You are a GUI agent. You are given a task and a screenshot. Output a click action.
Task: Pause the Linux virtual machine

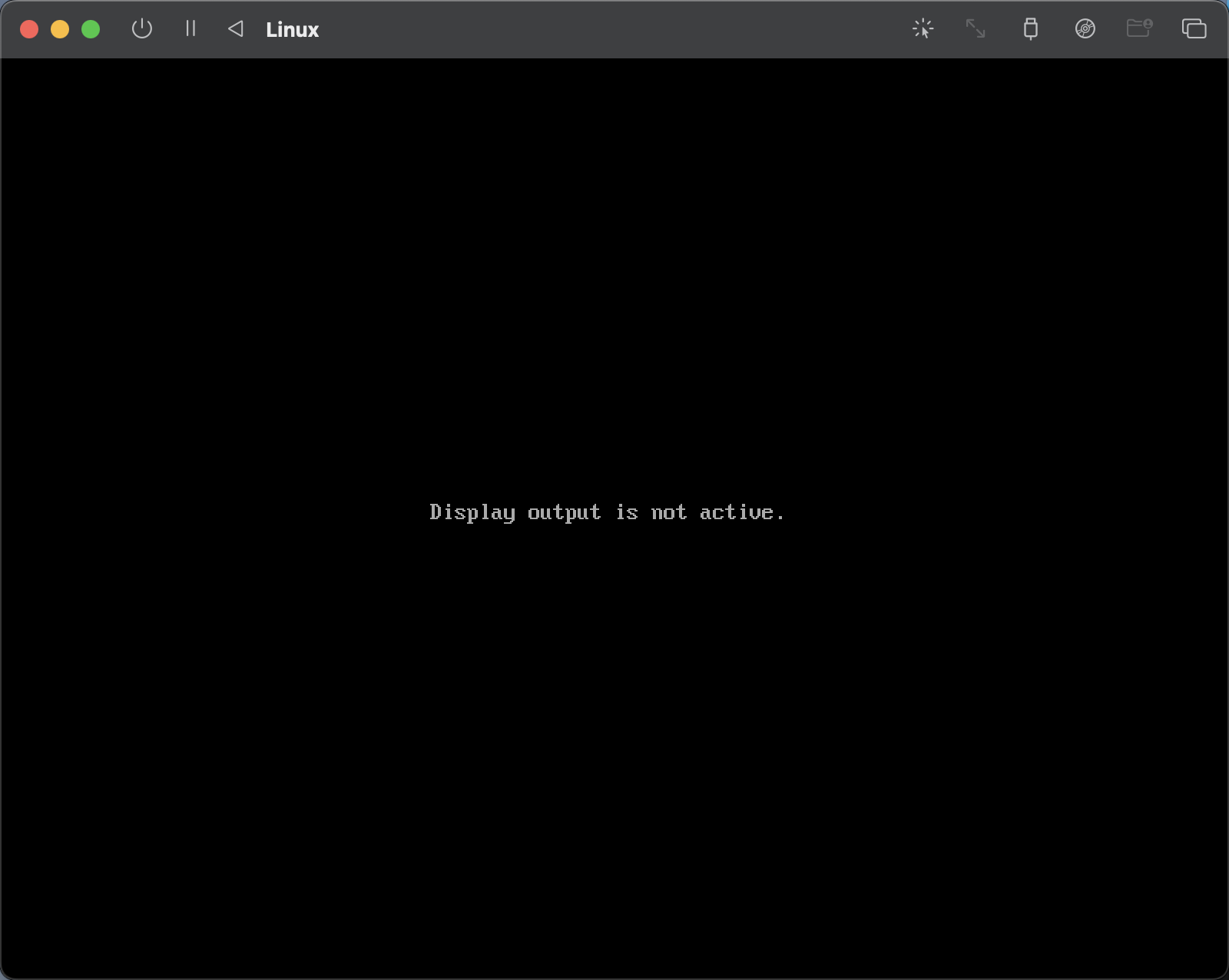190,29
